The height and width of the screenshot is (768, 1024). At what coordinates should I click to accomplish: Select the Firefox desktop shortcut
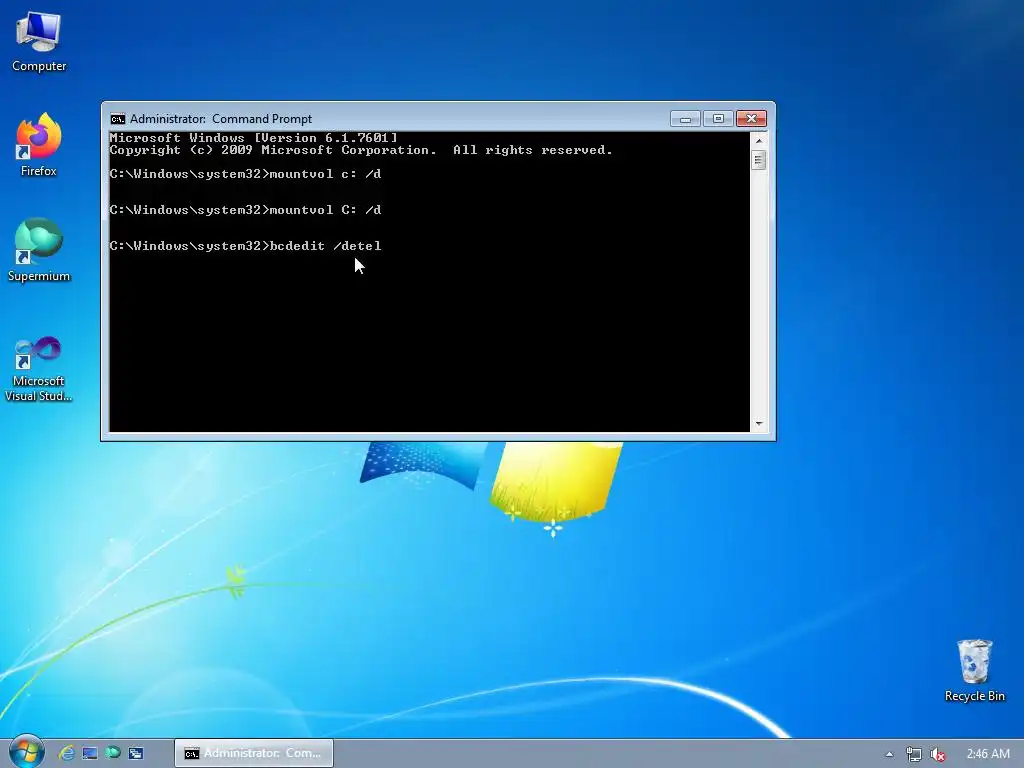(x=39, y=145)
